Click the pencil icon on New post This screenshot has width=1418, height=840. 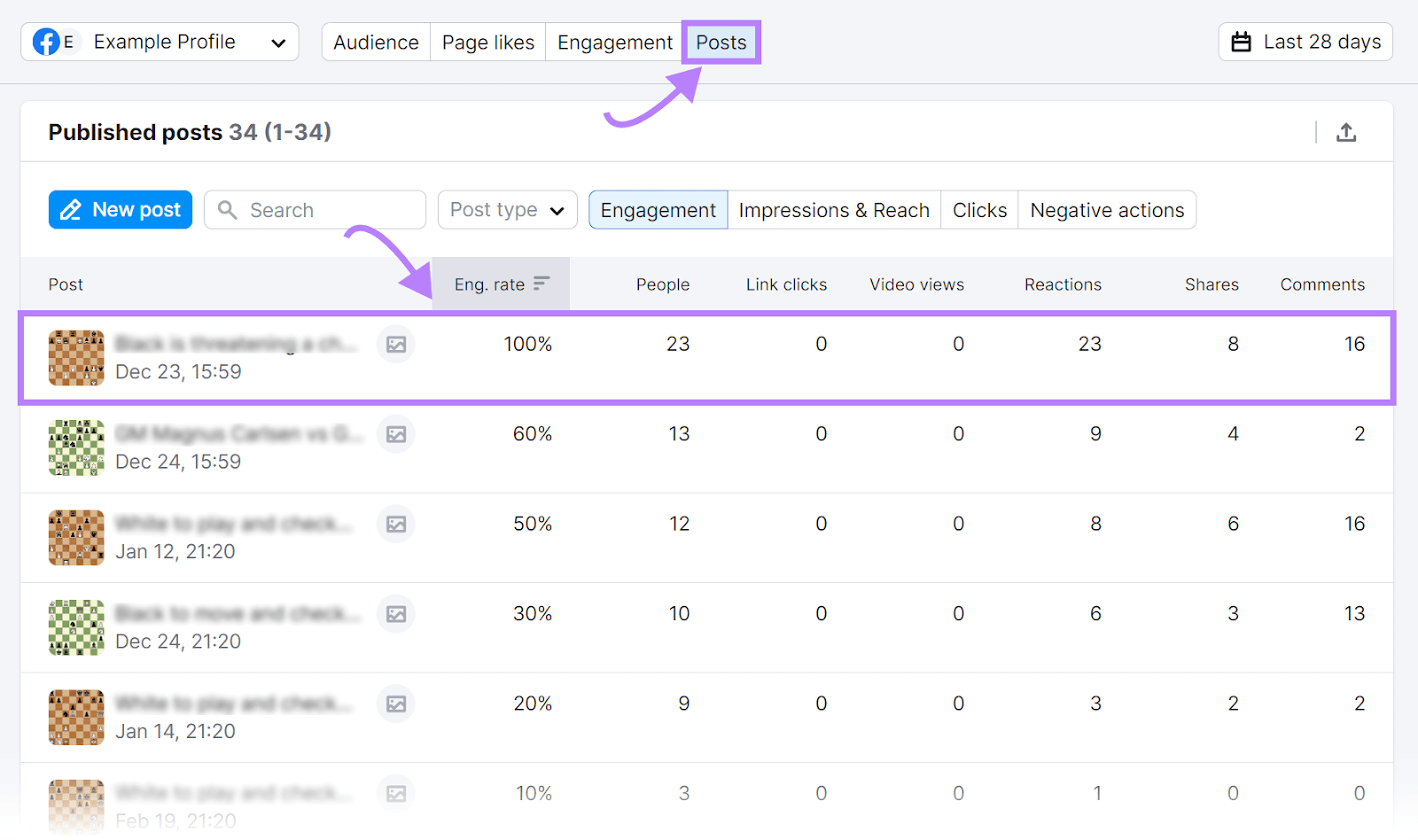tap(72, 209)
